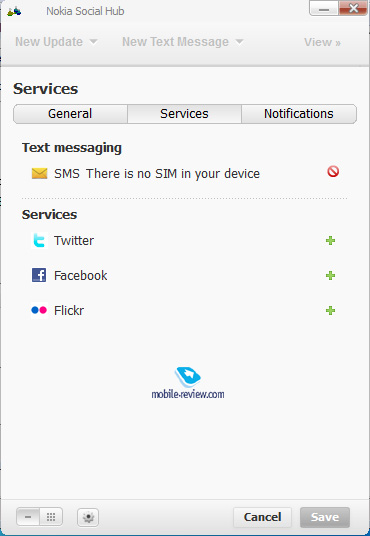Click the Flickr dots icon
This screenshot has width=370, height=536.
click(x=39, y=310)
